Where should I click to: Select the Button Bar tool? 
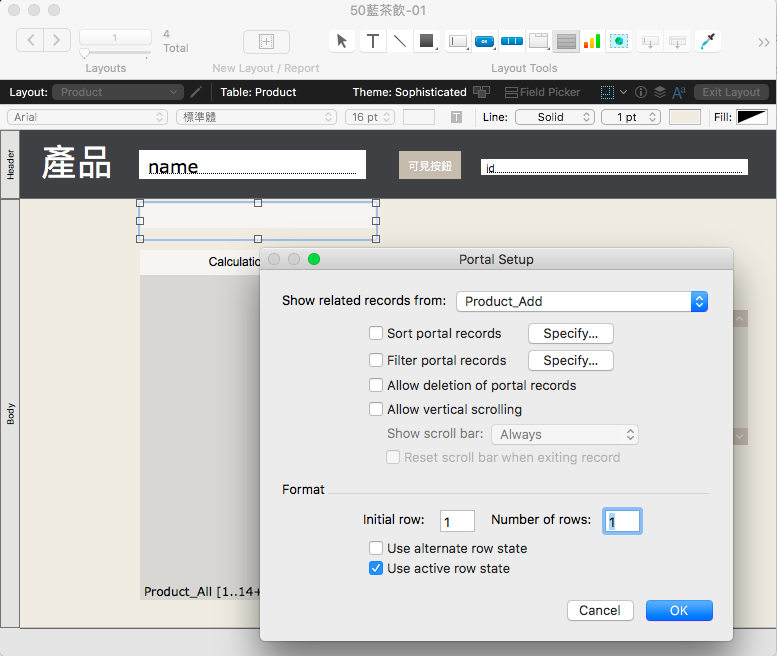pyautogui.click(x=512, y=41)
